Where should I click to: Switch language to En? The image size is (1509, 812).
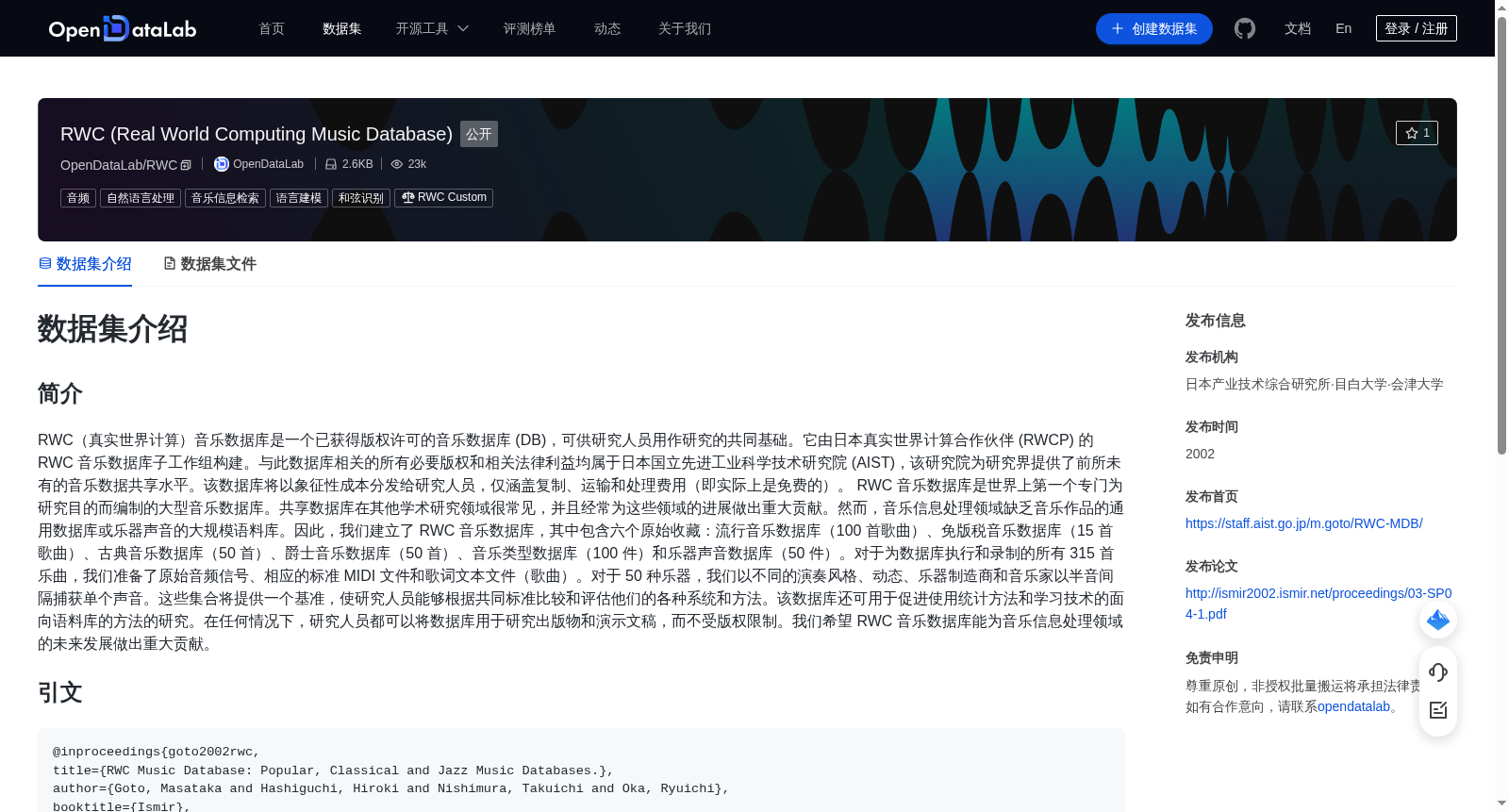1344,28
